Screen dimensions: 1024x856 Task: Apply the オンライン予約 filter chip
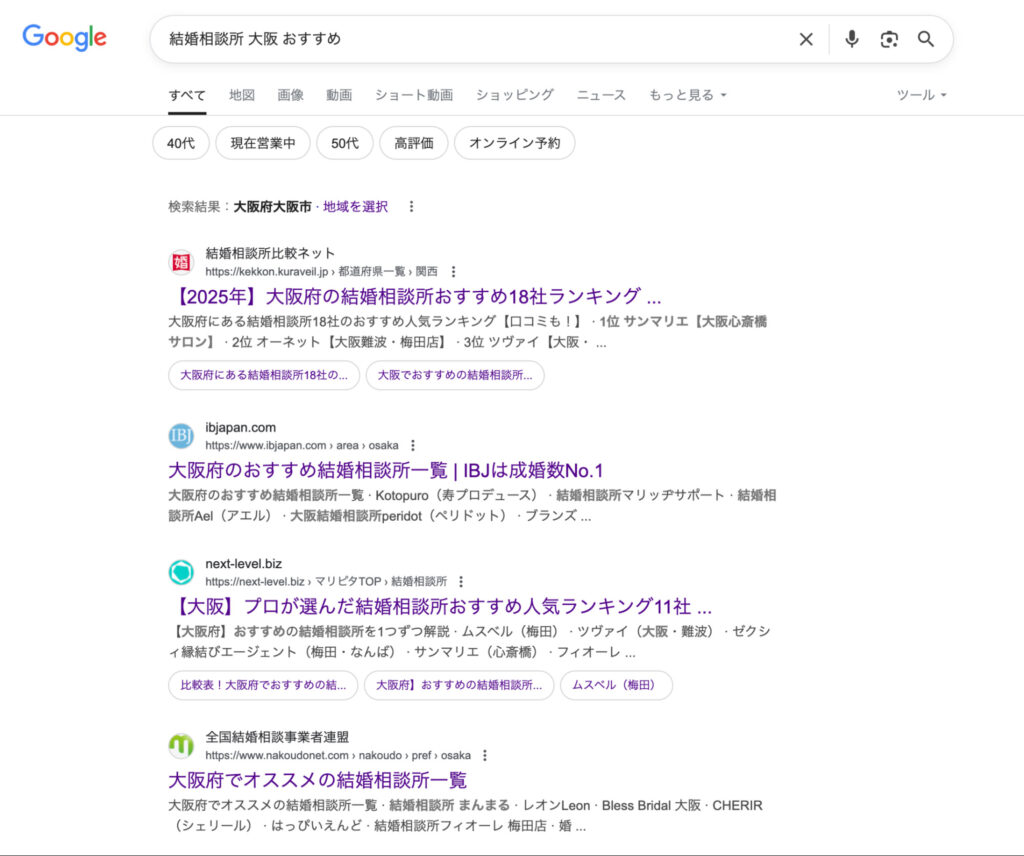point(515,143)
